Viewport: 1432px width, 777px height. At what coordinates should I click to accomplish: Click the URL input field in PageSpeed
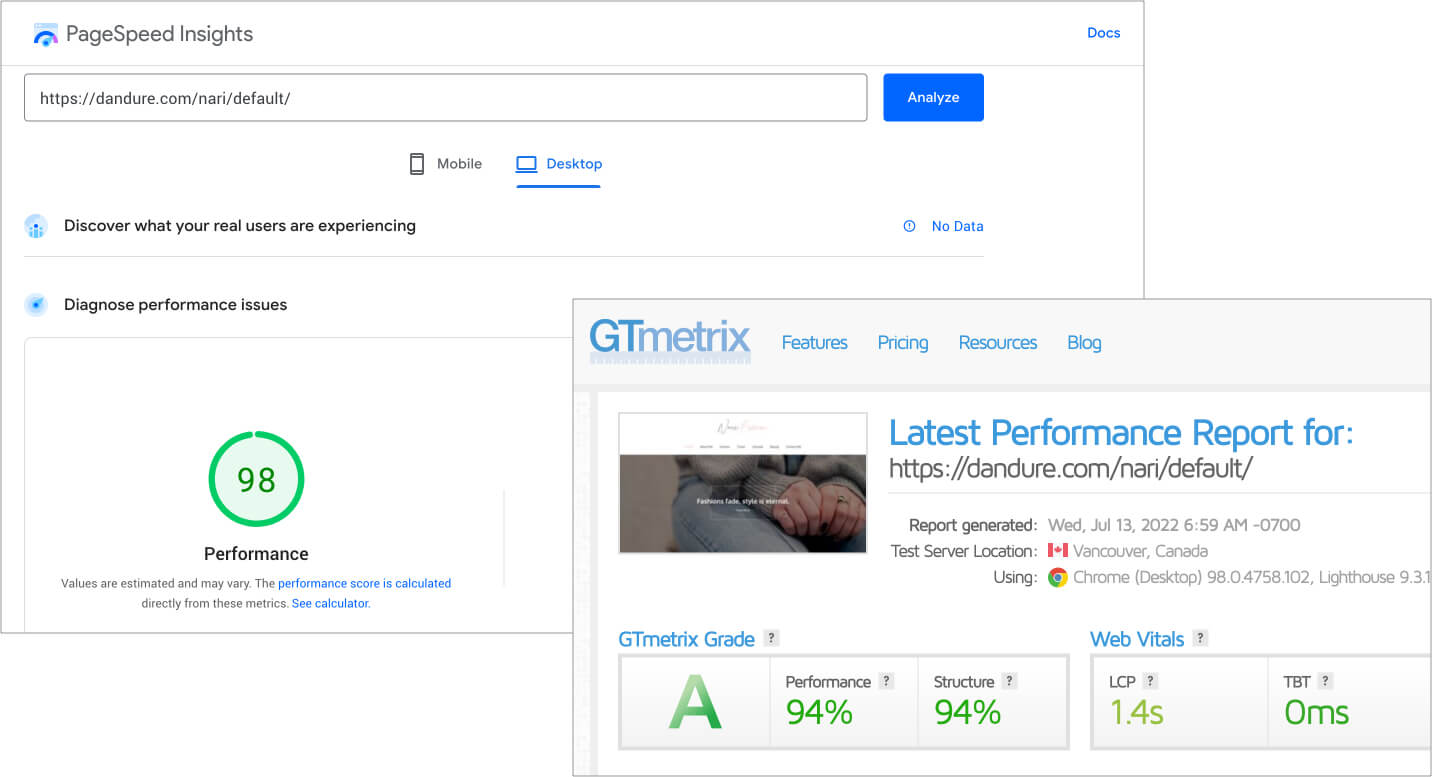click(x=445, y=97)
